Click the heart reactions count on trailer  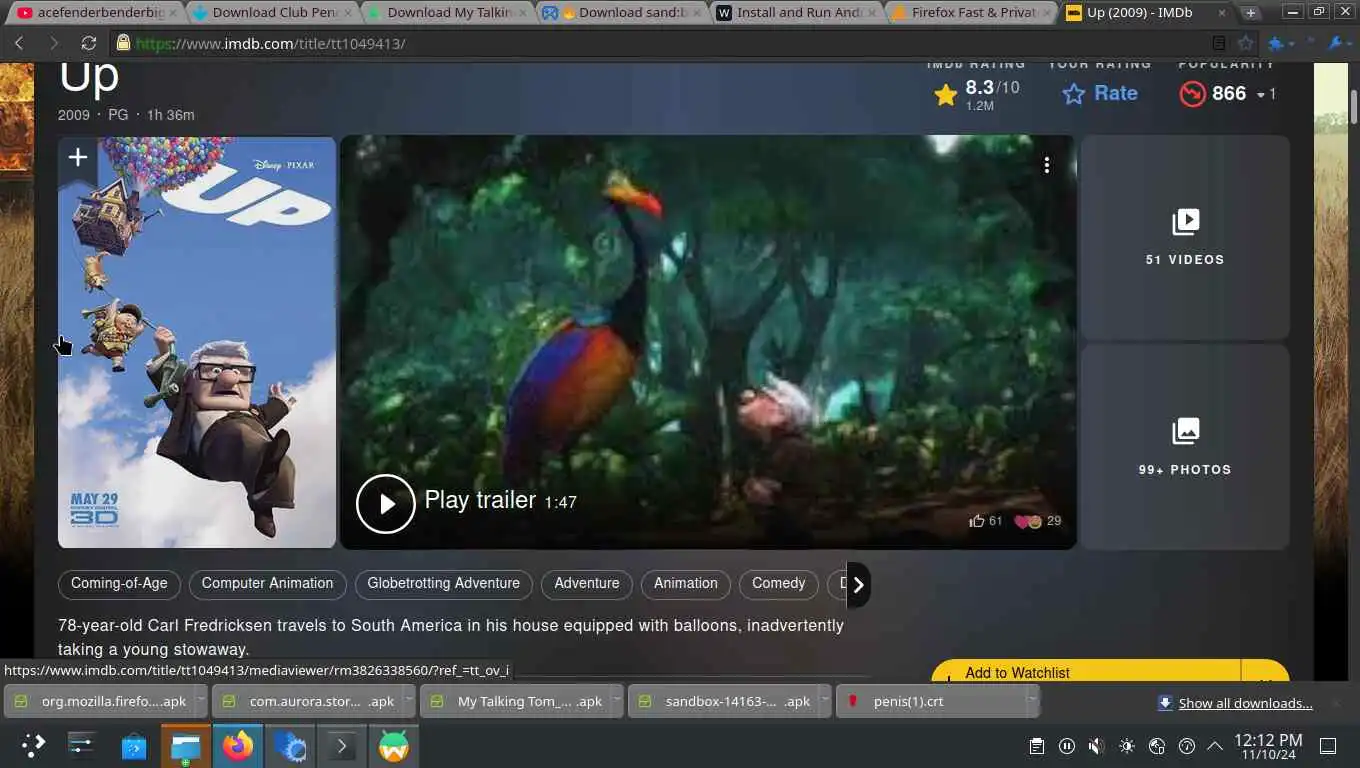click(x=1038, y=521)
